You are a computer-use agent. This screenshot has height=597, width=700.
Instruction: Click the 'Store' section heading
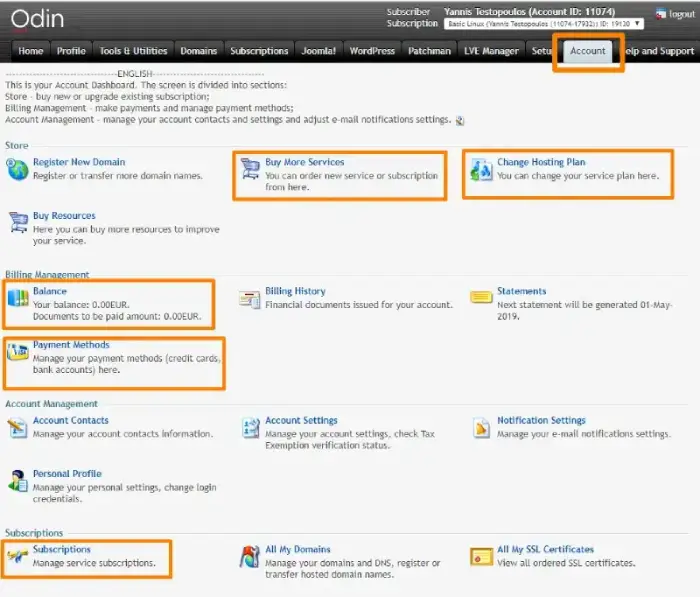click(x=17, y=146)
